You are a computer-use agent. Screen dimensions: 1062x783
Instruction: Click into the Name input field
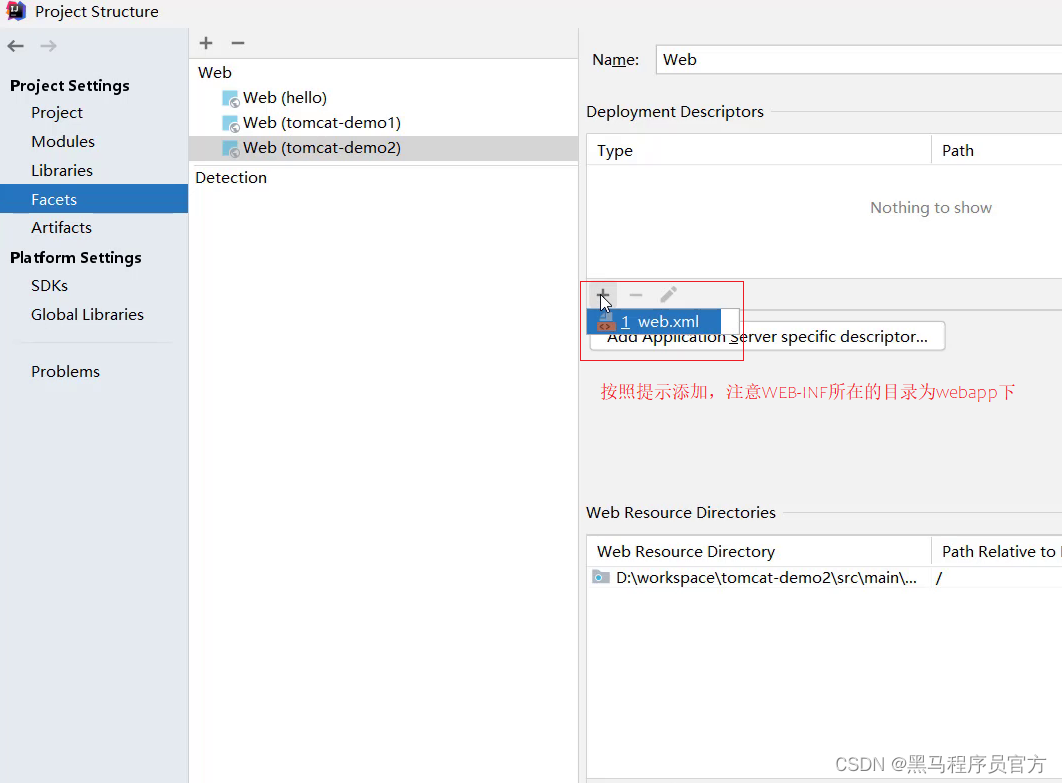(x=859, y=60)
